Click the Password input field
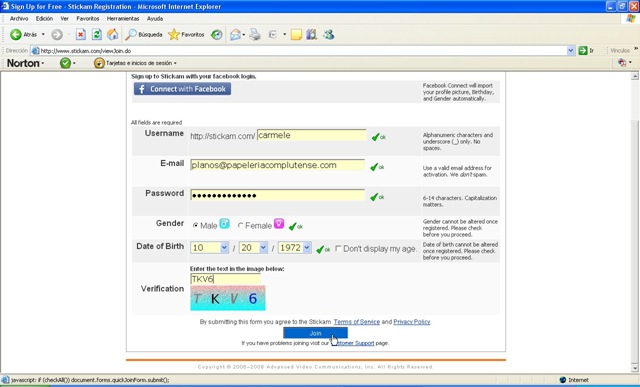Viewport: 640px width, 387px height. (x=278, y=195)
